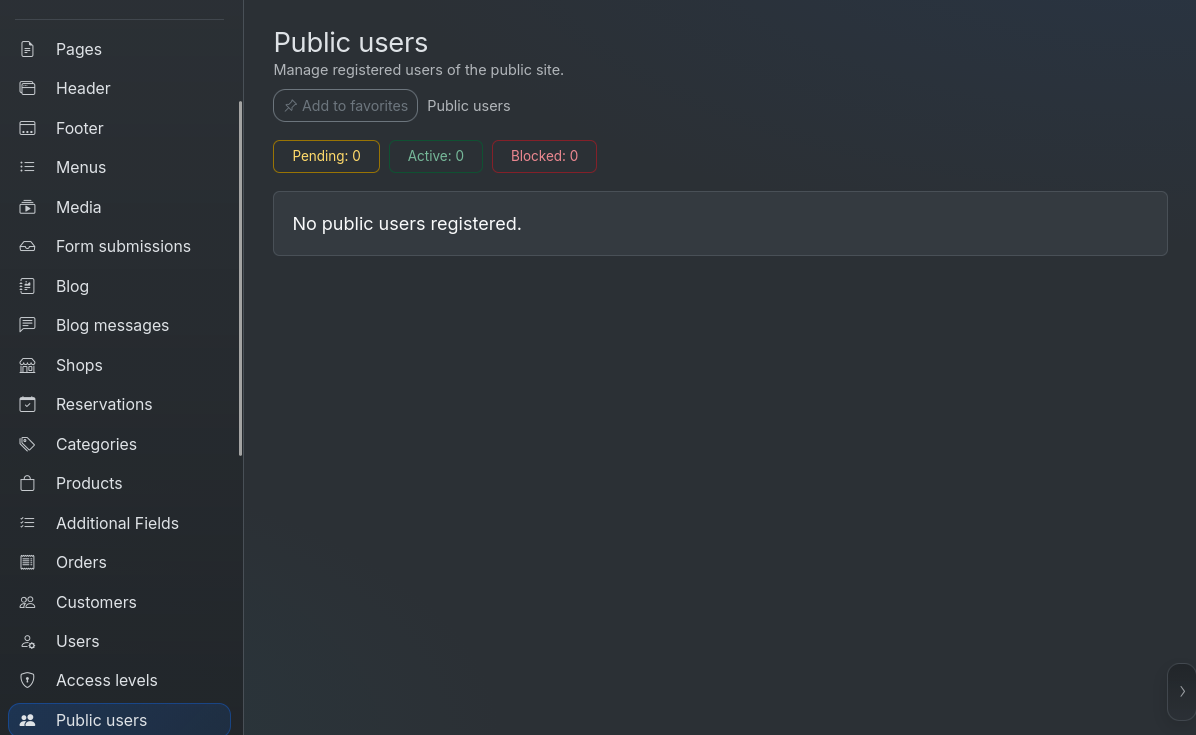Click Add to favorites button

point(346,106)
